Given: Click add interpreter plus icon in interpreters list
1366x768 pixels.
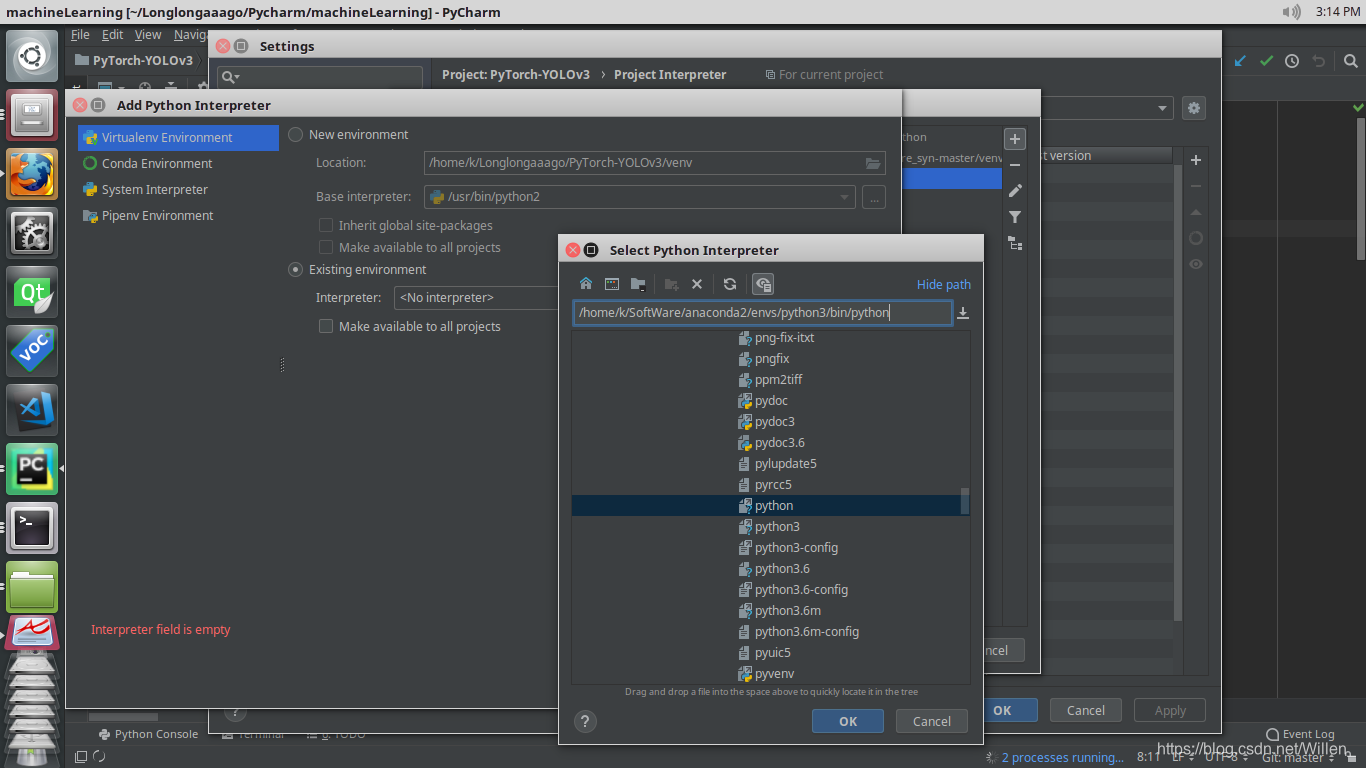Looking at the screenshot, I should coord(1015,139).
